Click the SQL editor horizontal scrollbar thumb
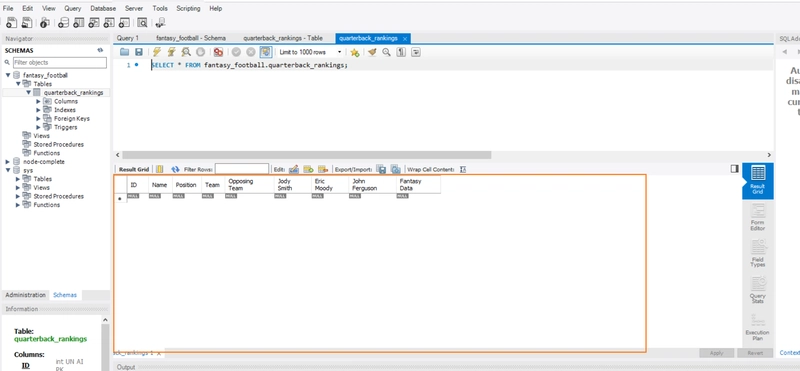Image resolution: width=800 pixels, height=371 pixels. pyautogui.click(x=307, y=155)
